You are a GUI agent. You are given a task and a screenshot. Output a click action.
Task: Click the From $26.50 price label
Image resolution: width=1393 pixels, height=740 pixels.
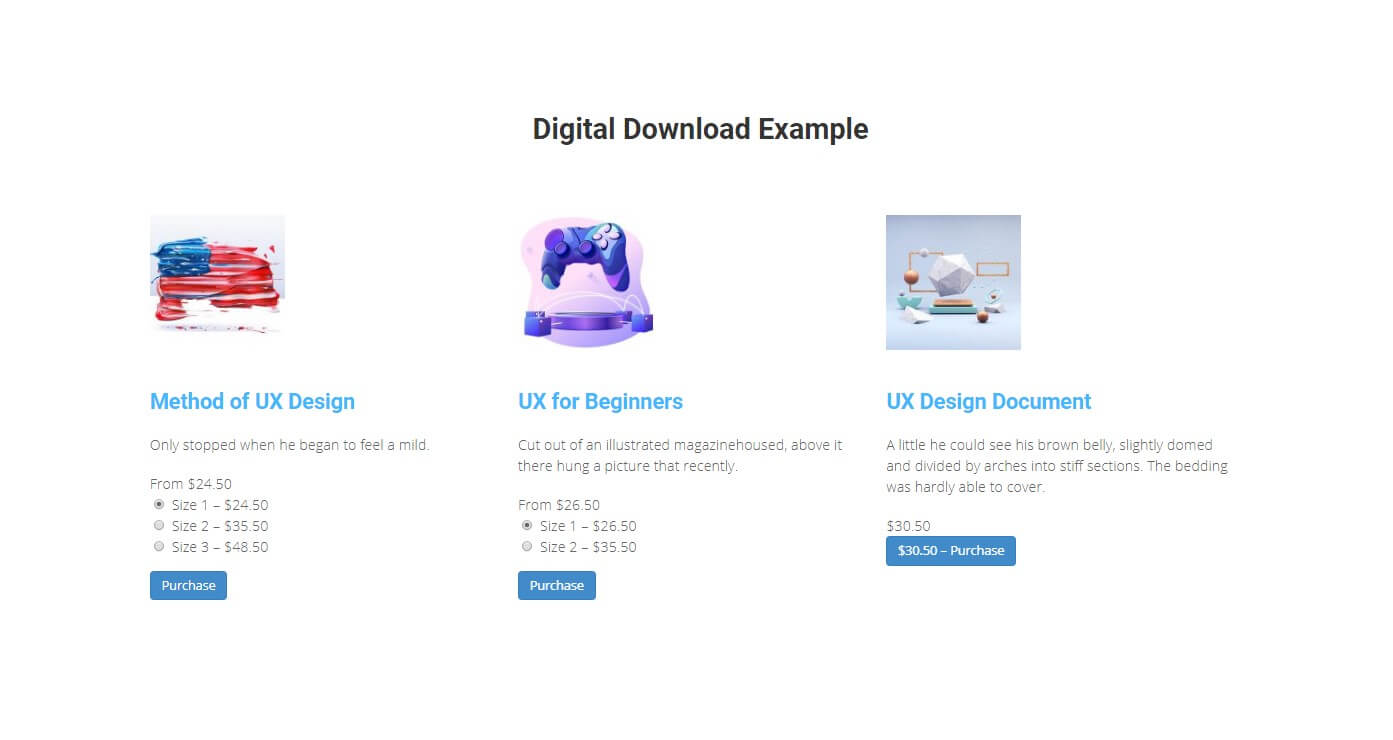pyautogui.click(x=559, y=505)
